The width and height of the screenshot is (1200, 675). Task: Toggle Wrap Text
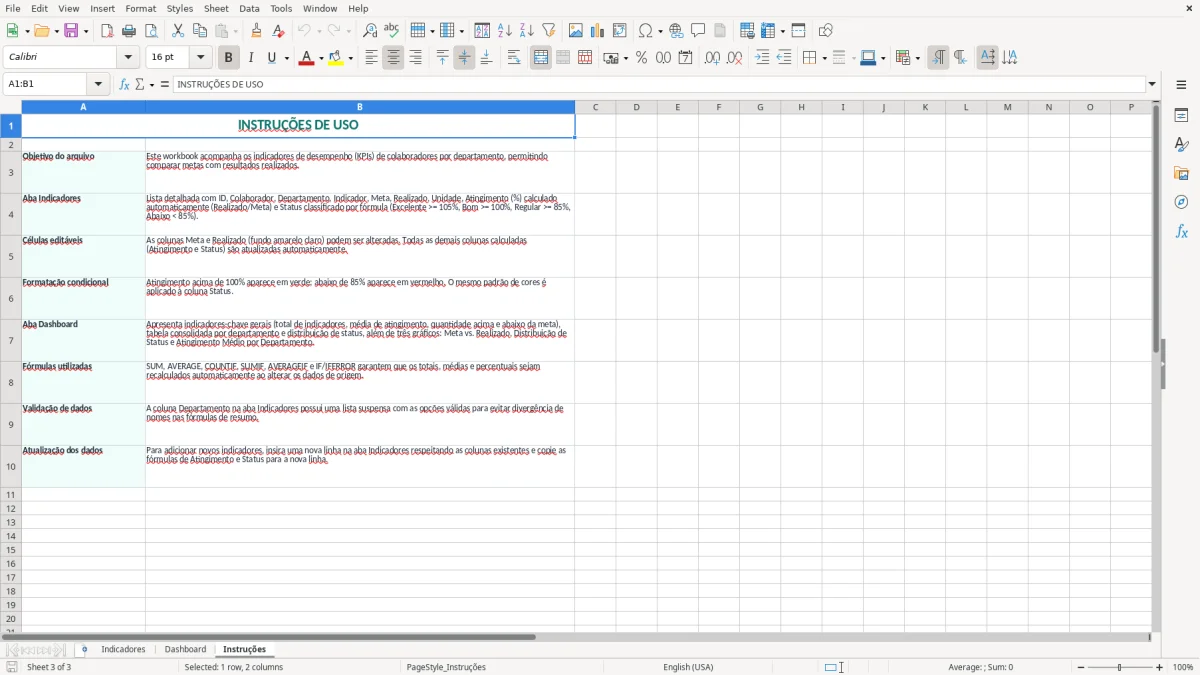(x=514, y=58)
